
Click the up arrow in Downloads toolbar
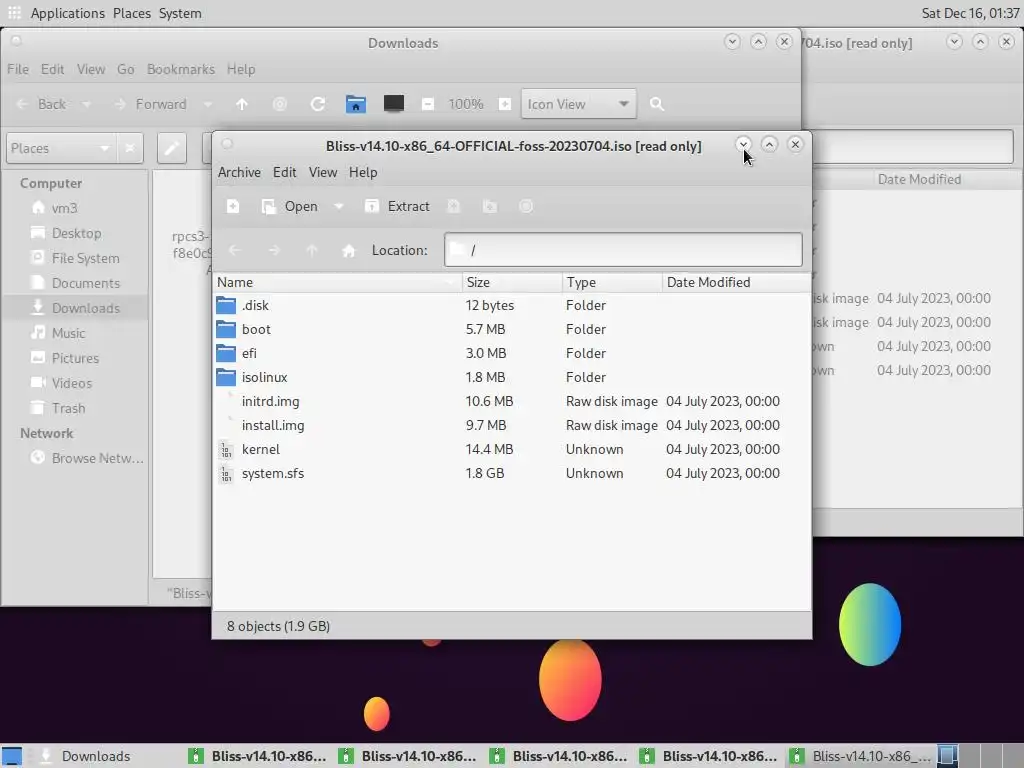pyautogui.click(x=242, y=104)
